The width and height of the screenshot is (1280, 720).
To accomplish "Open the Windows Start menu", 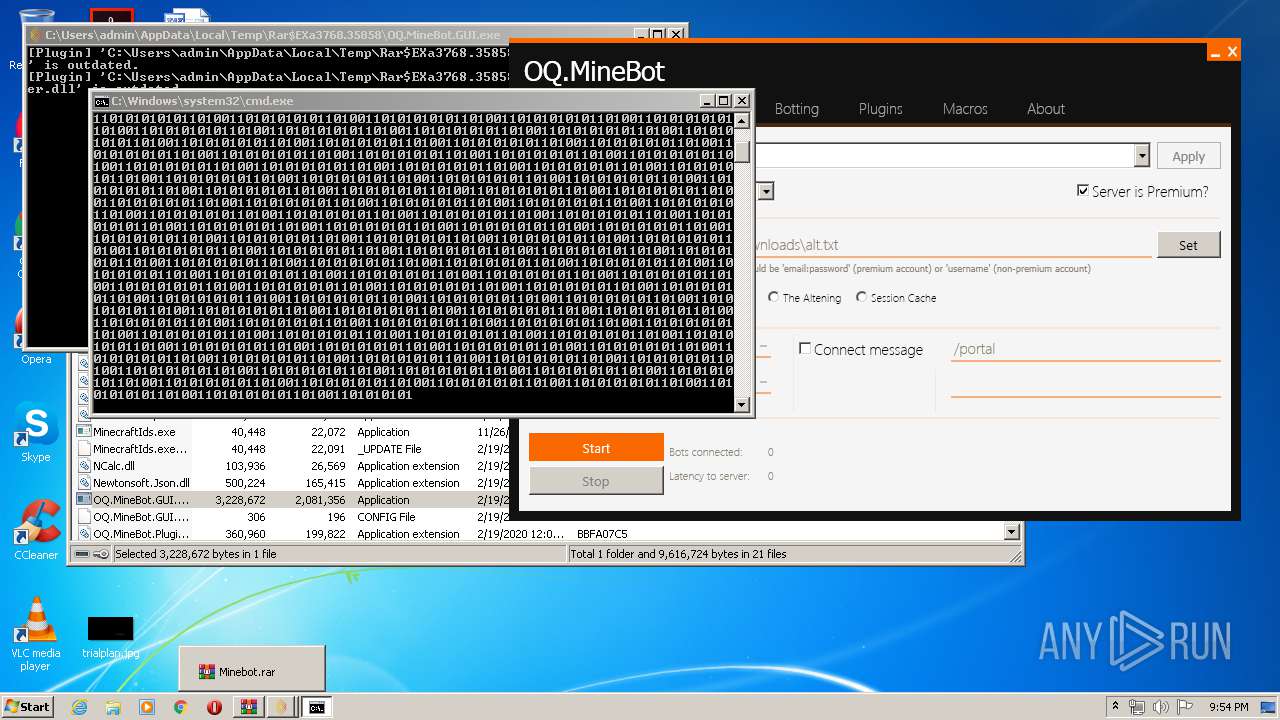I will click(28, 707).
